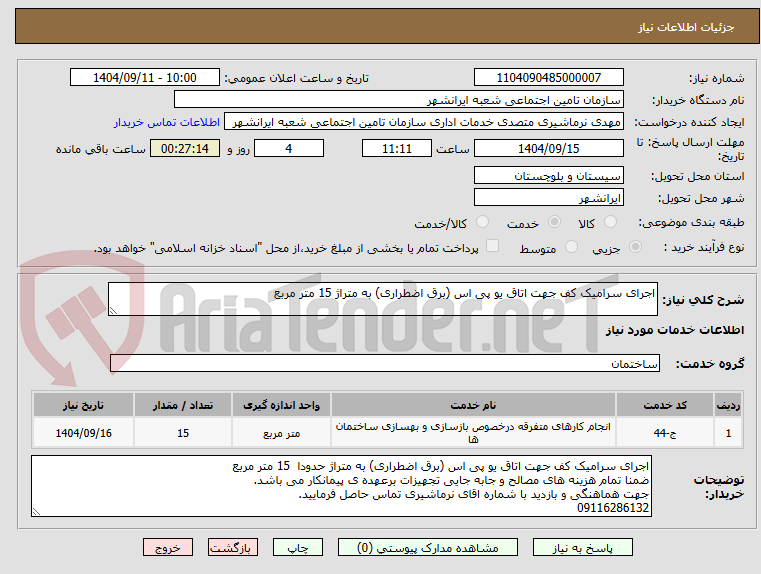Viewport: 761px width, 574px height.
Task: Click the پاسخ به نیاز button
Action: pyautogui.click(x=582, y=547)
